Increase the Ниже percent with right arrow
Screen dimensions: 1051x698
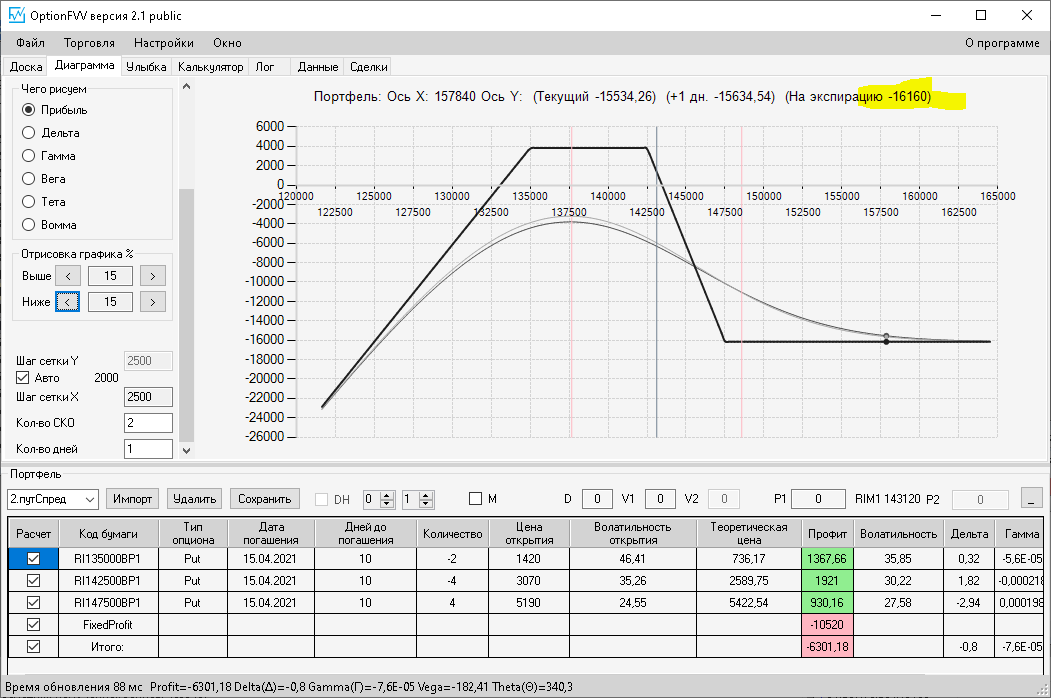click(153, 302)
